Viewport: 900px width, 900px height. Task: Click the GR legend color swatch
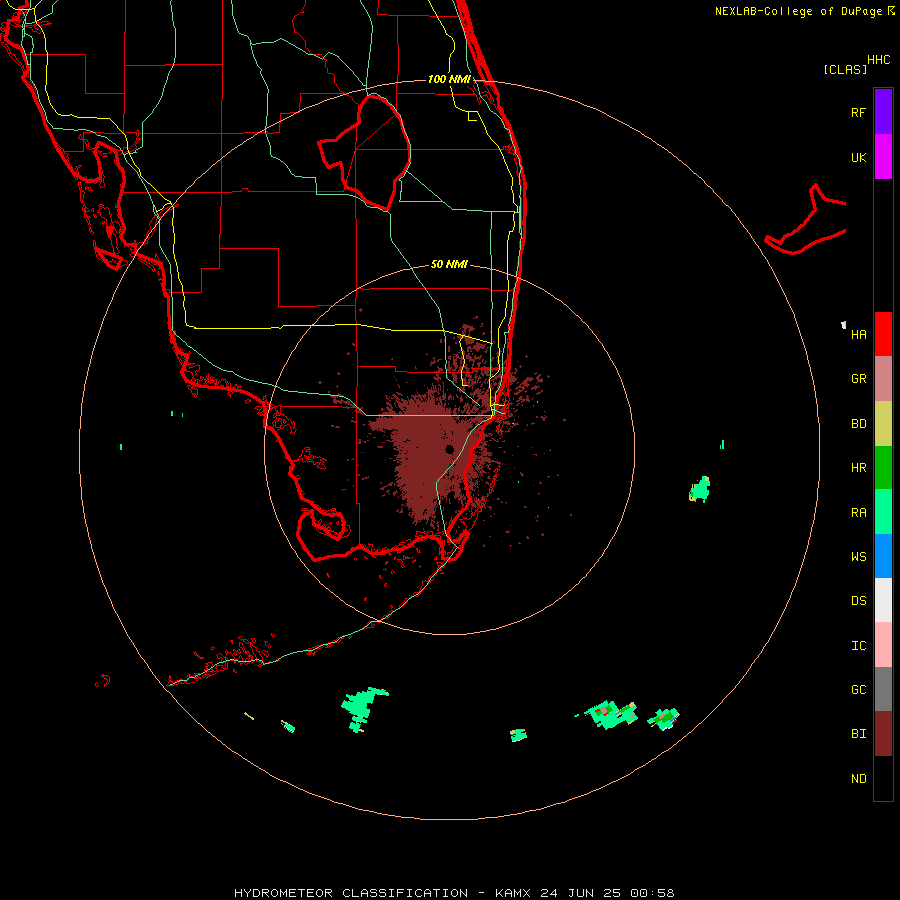point(883,379)
